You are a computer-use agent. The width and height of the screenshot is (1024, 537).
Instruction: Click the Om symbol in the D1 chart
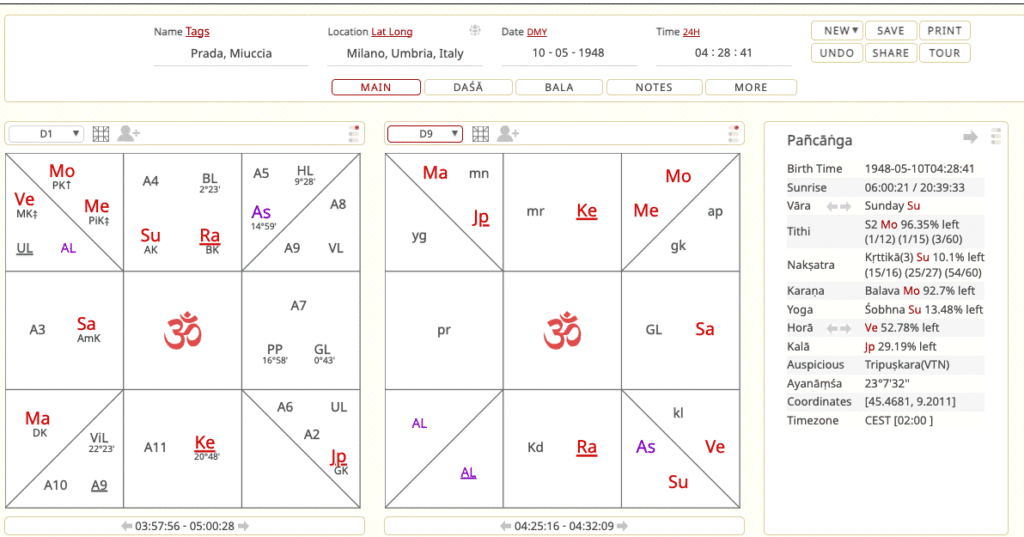pyautogui.click(x=182, y=331)
